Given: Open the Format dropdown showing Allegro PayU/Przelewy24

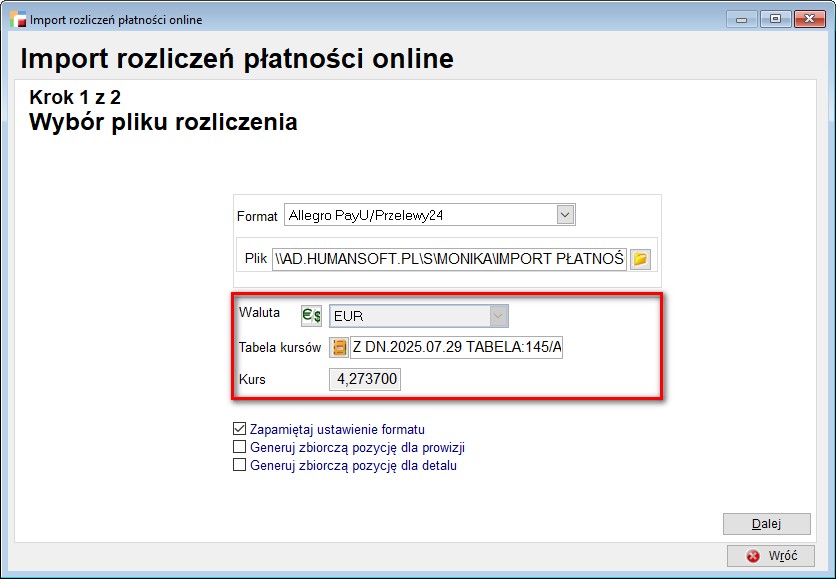Looking at the screenshot, I should coord(565,215).
